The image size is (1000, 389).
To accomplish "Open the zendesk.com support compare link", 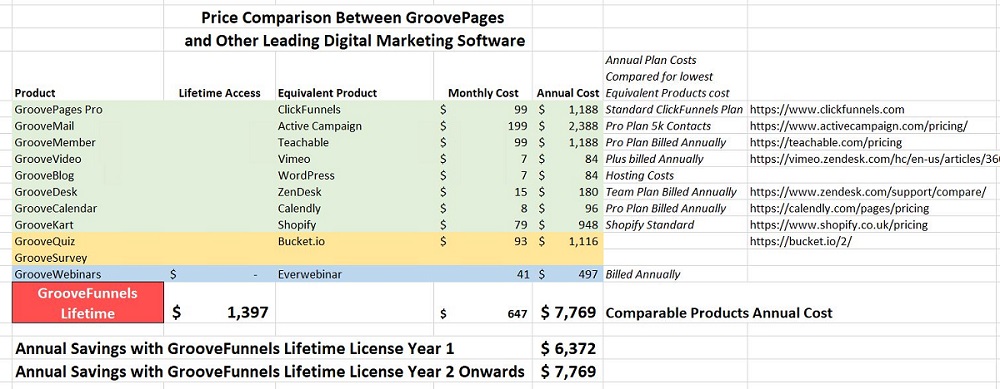I will point(868,192).
